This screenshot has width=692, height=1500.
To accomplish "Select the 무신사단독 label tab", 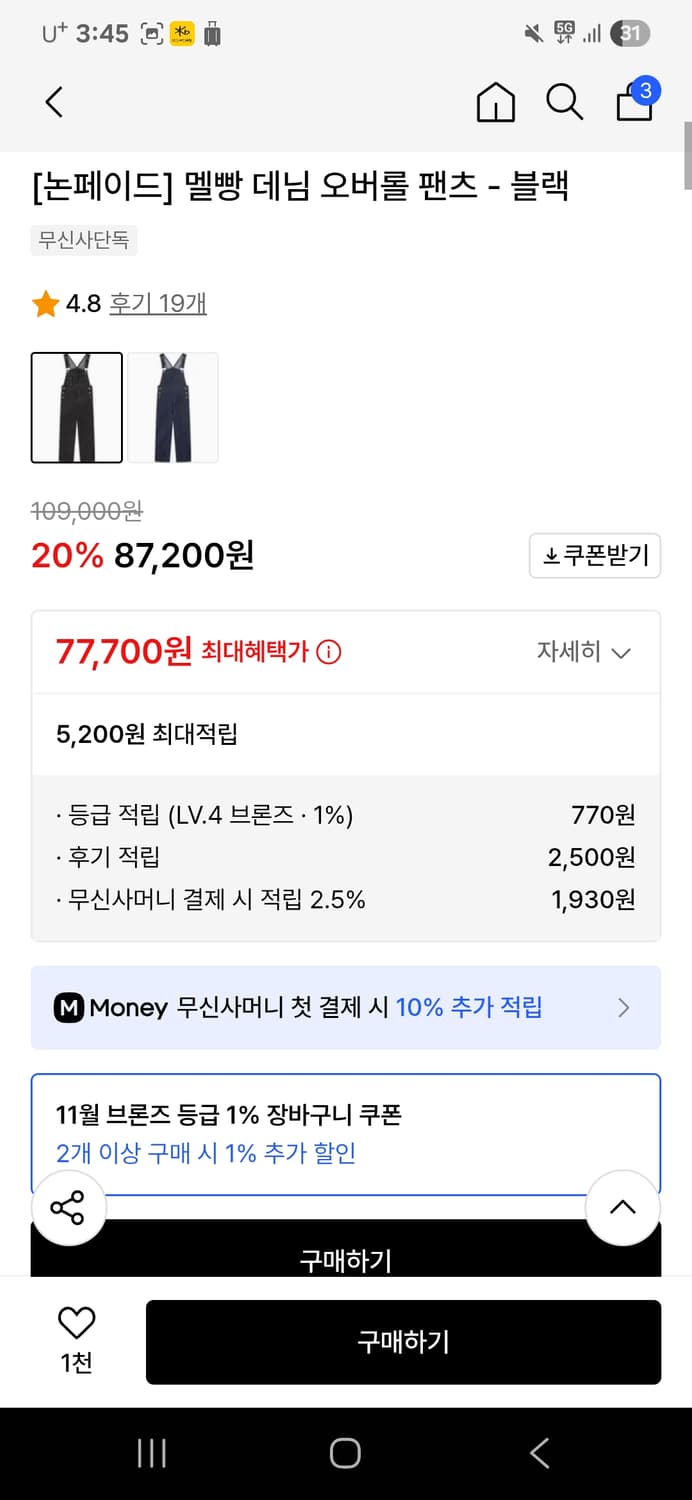I will point(83,240).
